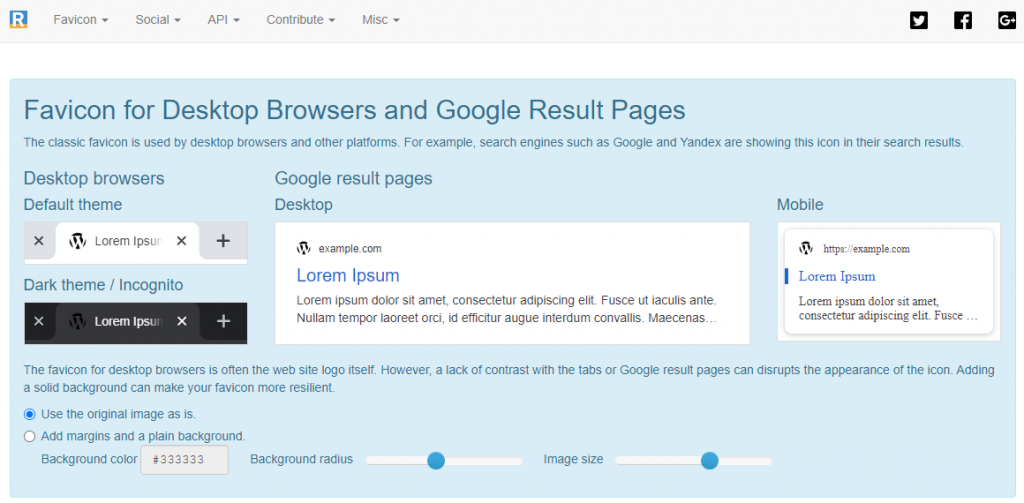The height and width of the screenshot is (503, 1024).
Task: Open the Facebook social icon
Action: pyautogui.click(x=963, y=20)
